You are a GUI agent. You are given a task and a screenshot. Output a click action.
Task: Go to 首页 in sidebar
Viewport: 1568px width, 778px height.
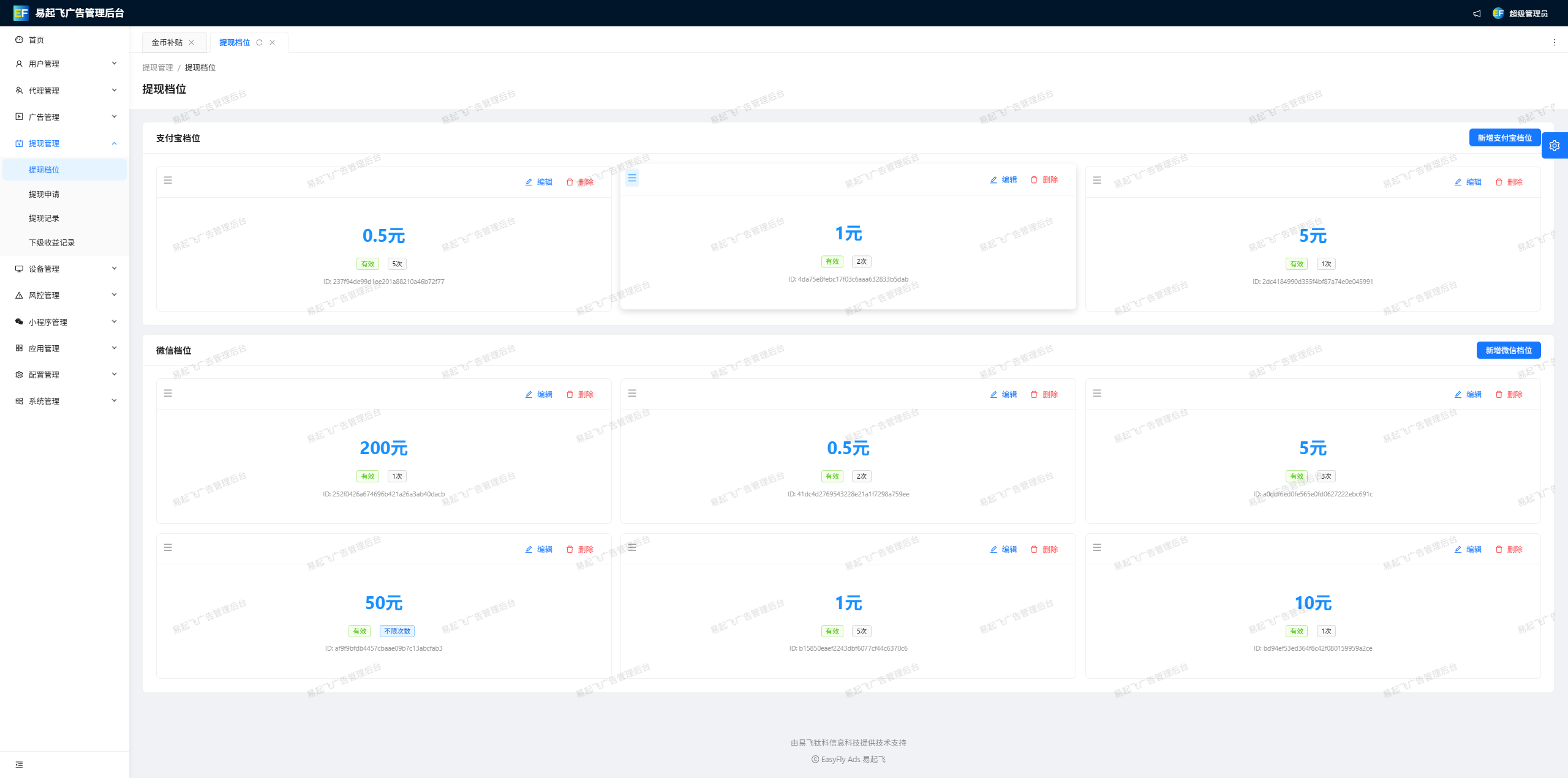(x=65, y=40)
